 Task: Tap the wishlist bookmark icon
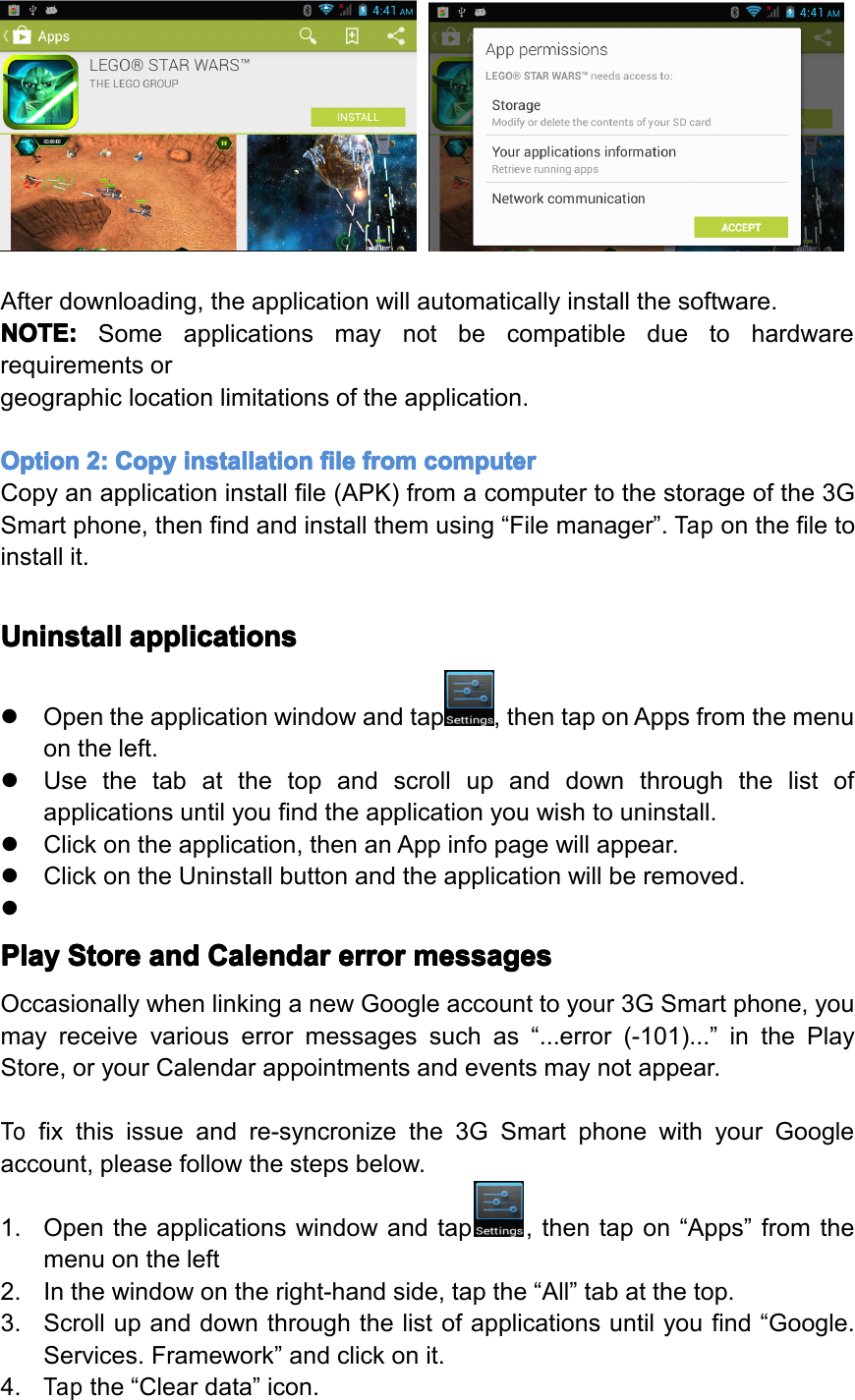pyautogui.click(x=351, y=35)
